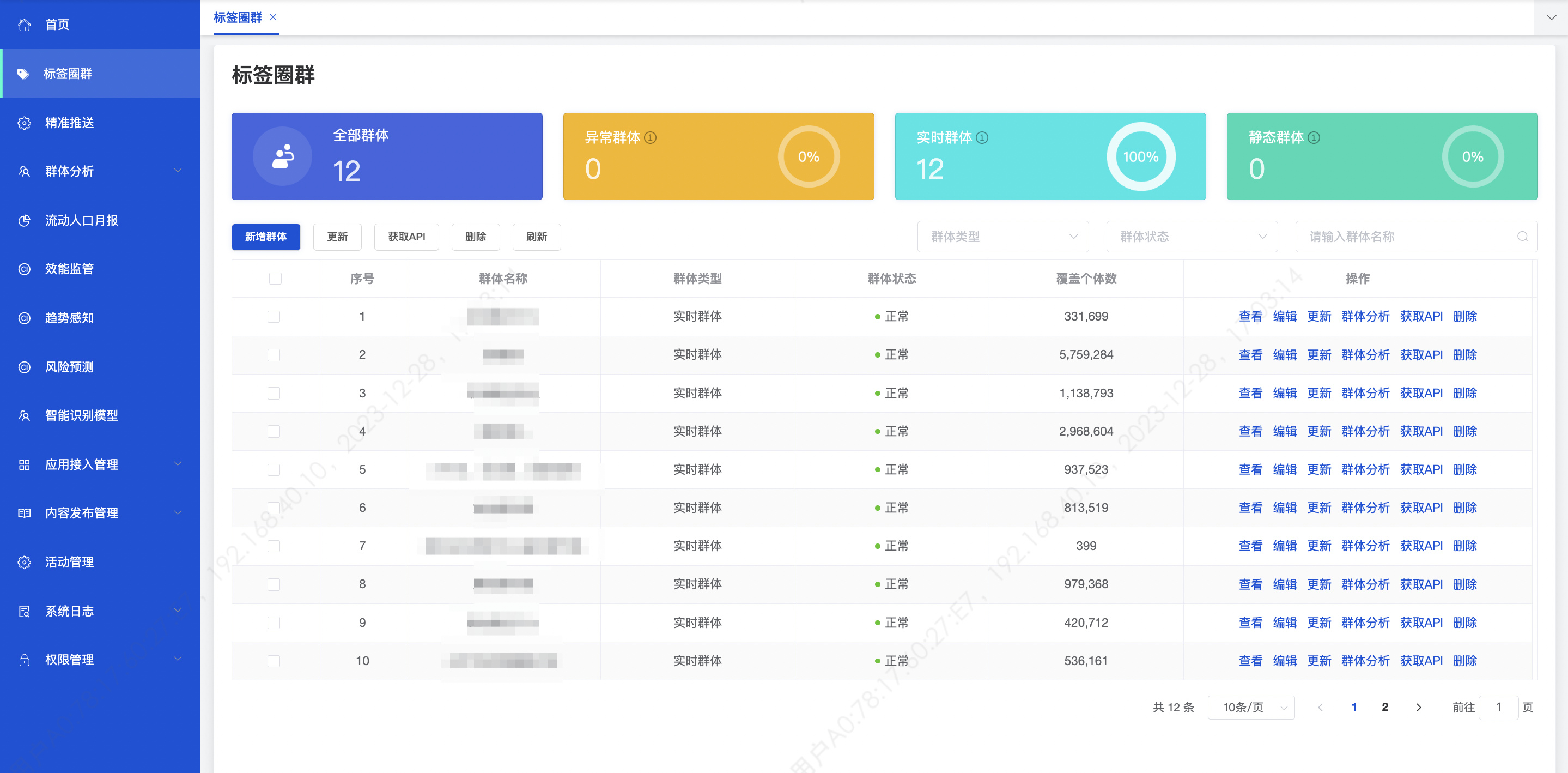
Task: Check the checkbox for row 10
Action: (274, 661)
